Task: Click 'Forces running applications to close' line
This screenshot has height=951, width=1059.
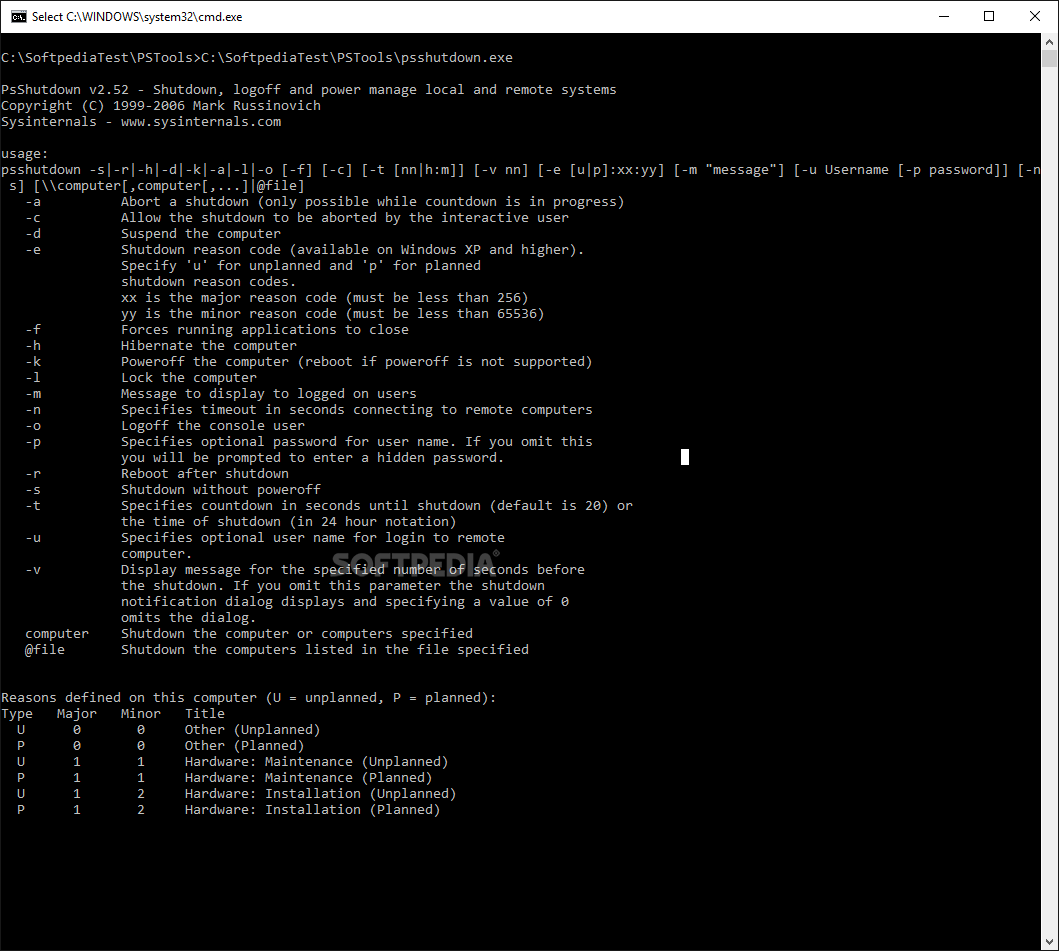Action: coord(265,330)
